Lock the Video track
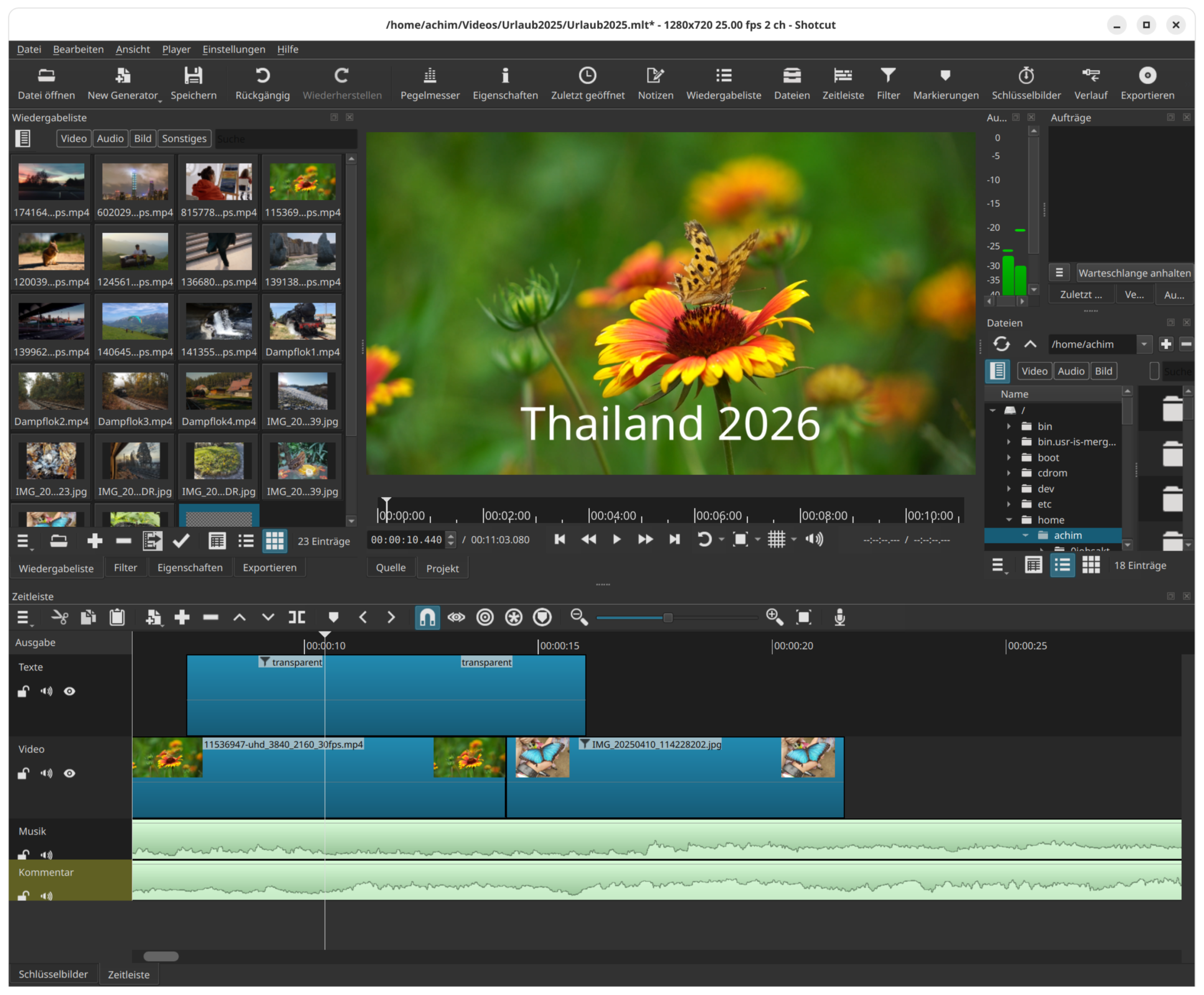 [23, 773]
